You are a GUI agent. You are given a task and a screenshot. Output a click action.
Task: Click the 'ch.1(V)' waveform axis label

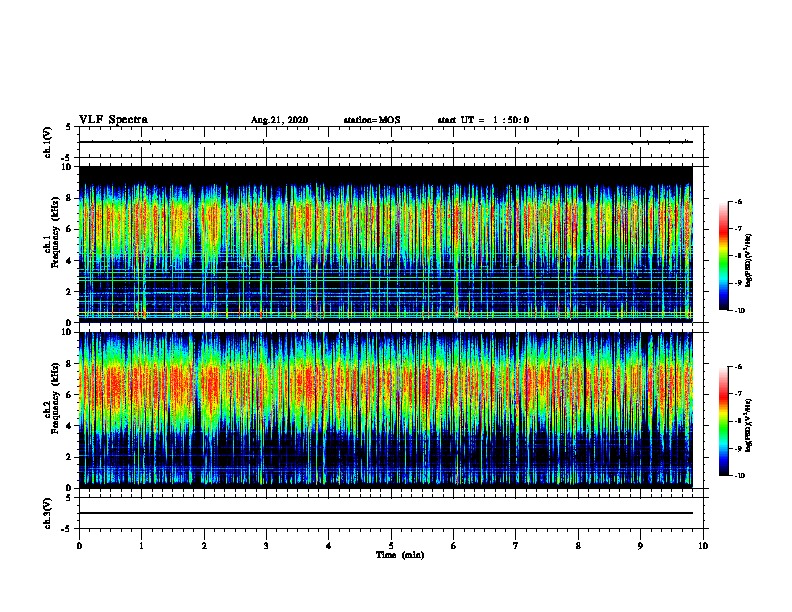click(x=47, y=142)
